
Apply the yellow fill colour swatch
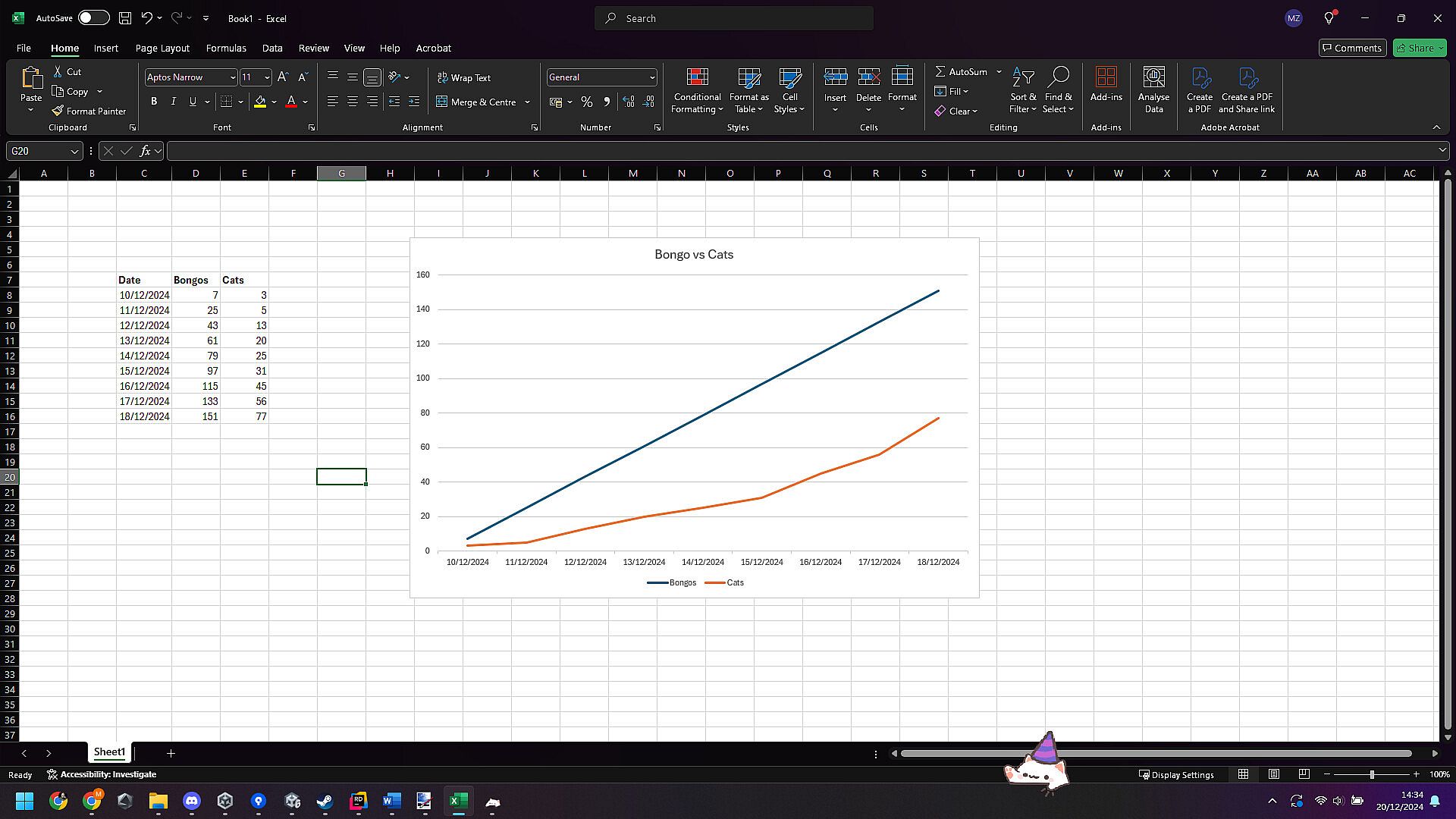[260, 102]
